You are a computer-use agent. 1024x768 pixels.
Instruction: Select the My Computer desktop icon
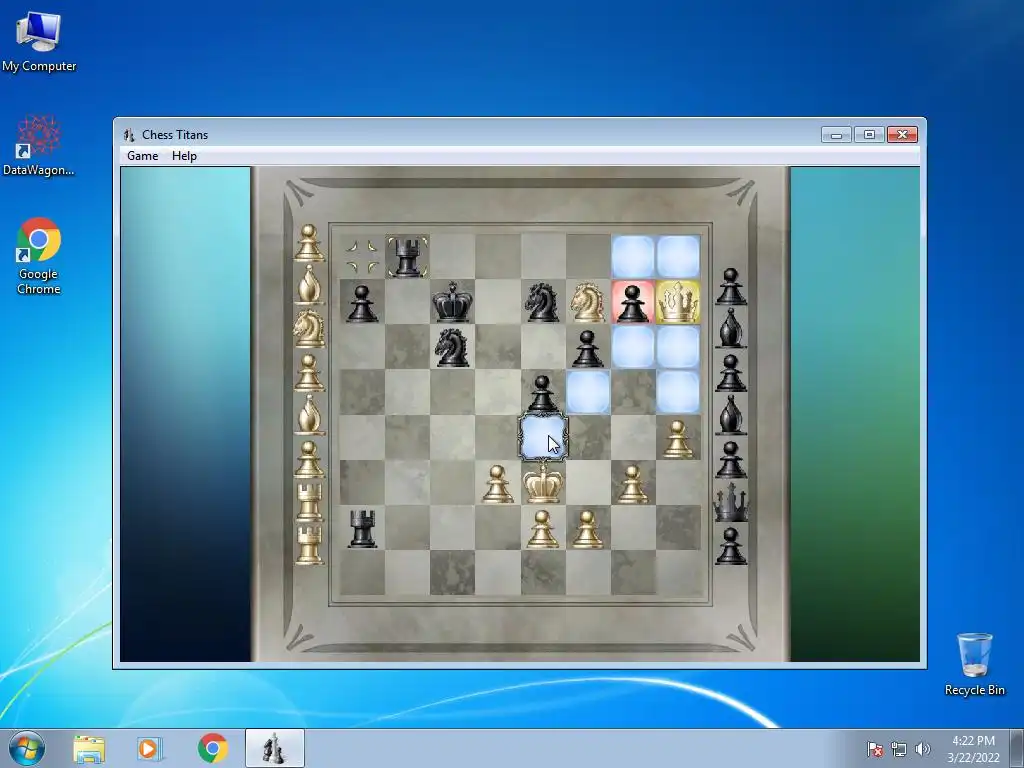tap(39, 41)
